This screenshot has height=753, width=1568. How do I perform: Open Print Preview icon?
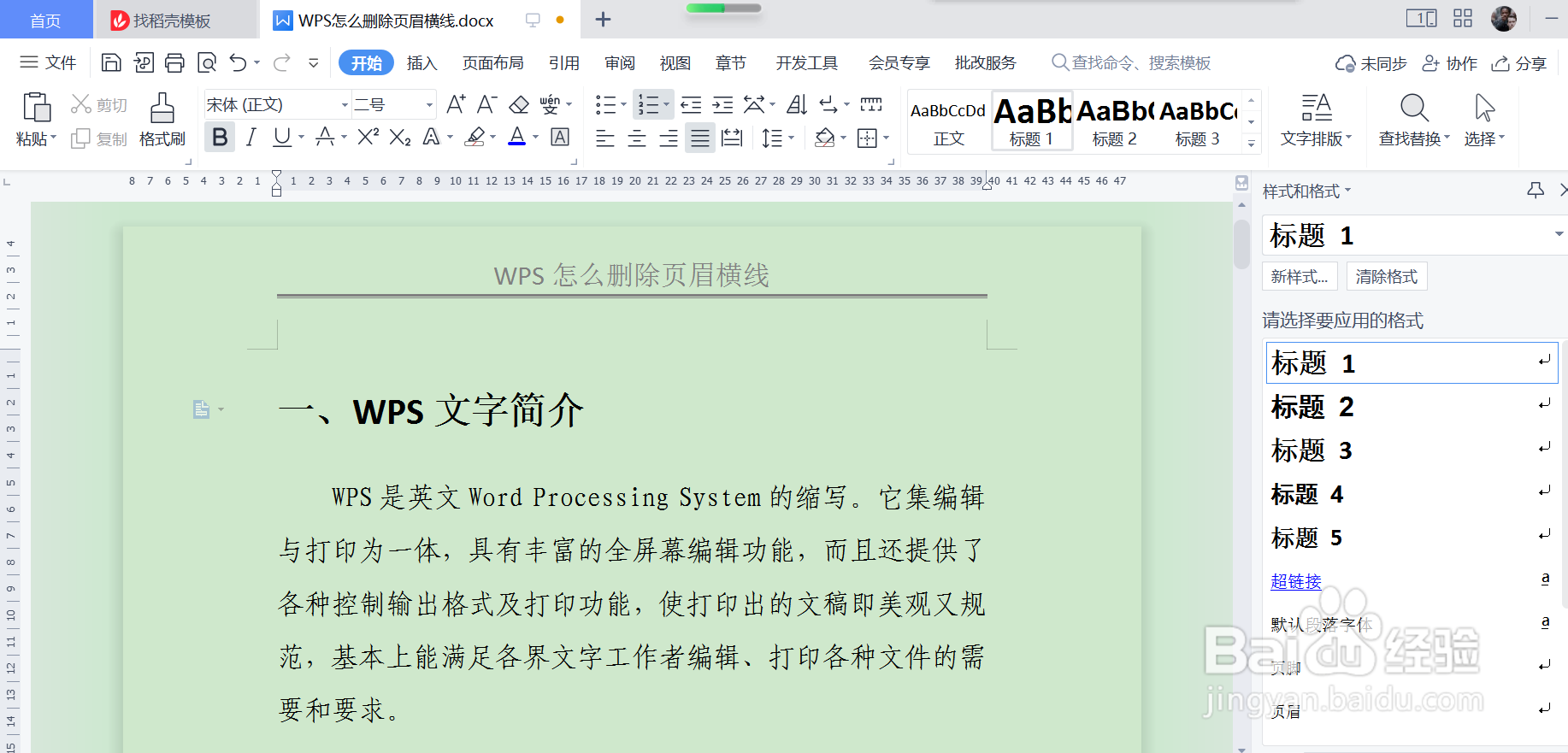click(x=207, y=62)
